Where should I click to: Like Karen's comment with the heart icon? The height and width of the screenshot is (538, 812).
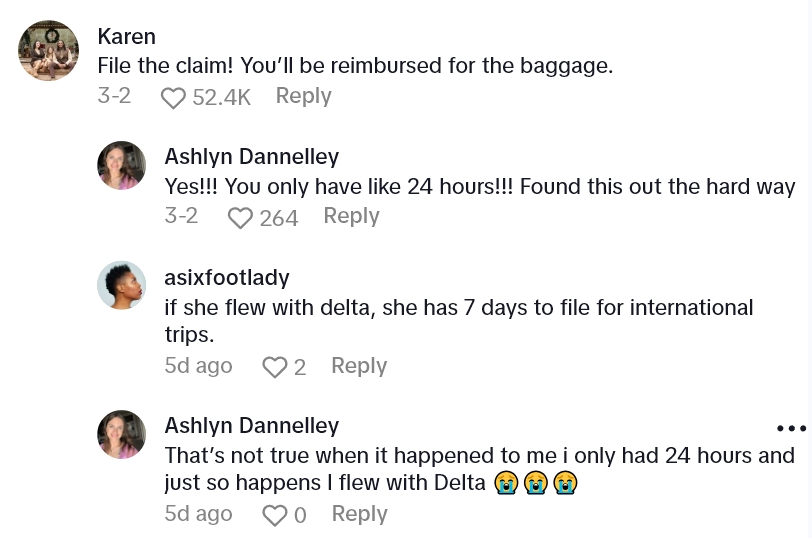point(174,97)
